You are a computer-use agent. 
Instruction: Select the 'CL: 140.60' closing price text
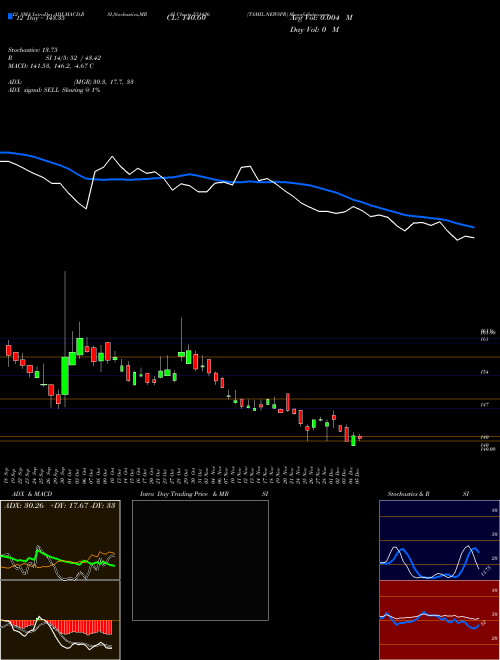coord(186,18)
